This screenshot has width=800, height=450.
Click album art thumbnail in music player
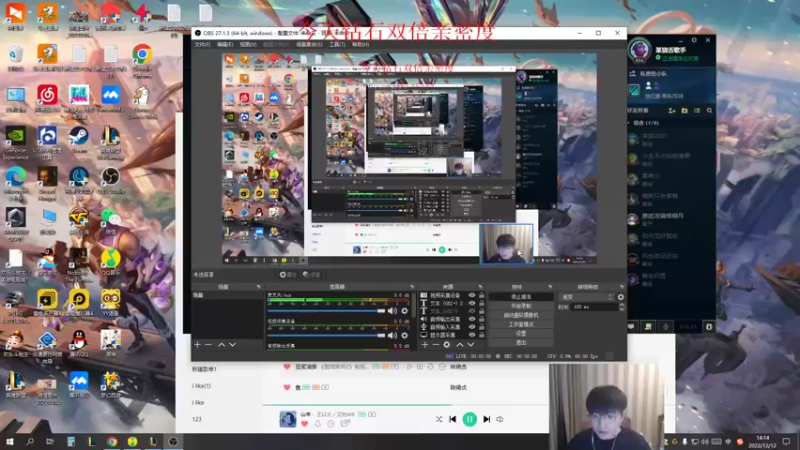(x=288, y=419)
